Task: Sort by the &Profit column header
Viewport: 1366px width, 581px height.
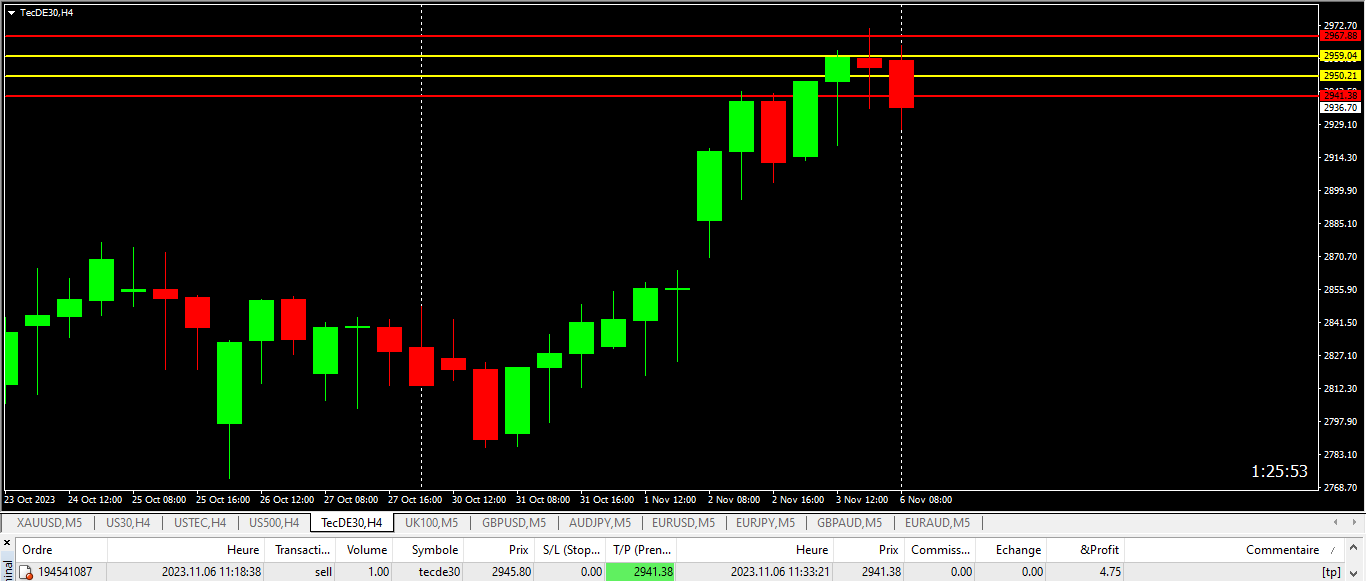Action: (1087, 549)
